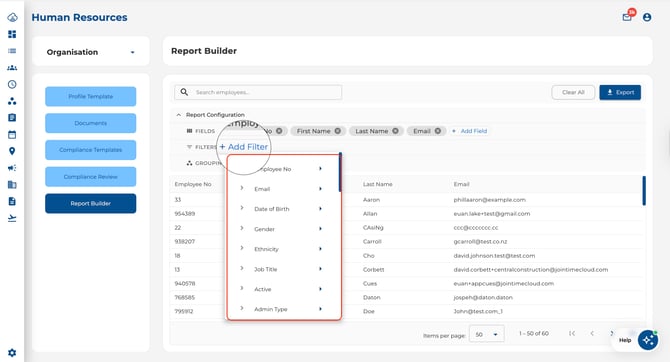This screenshot has height=362, width=670.
Task: Open the dashboard grid icon in sidebar
Action: [12, 34]
